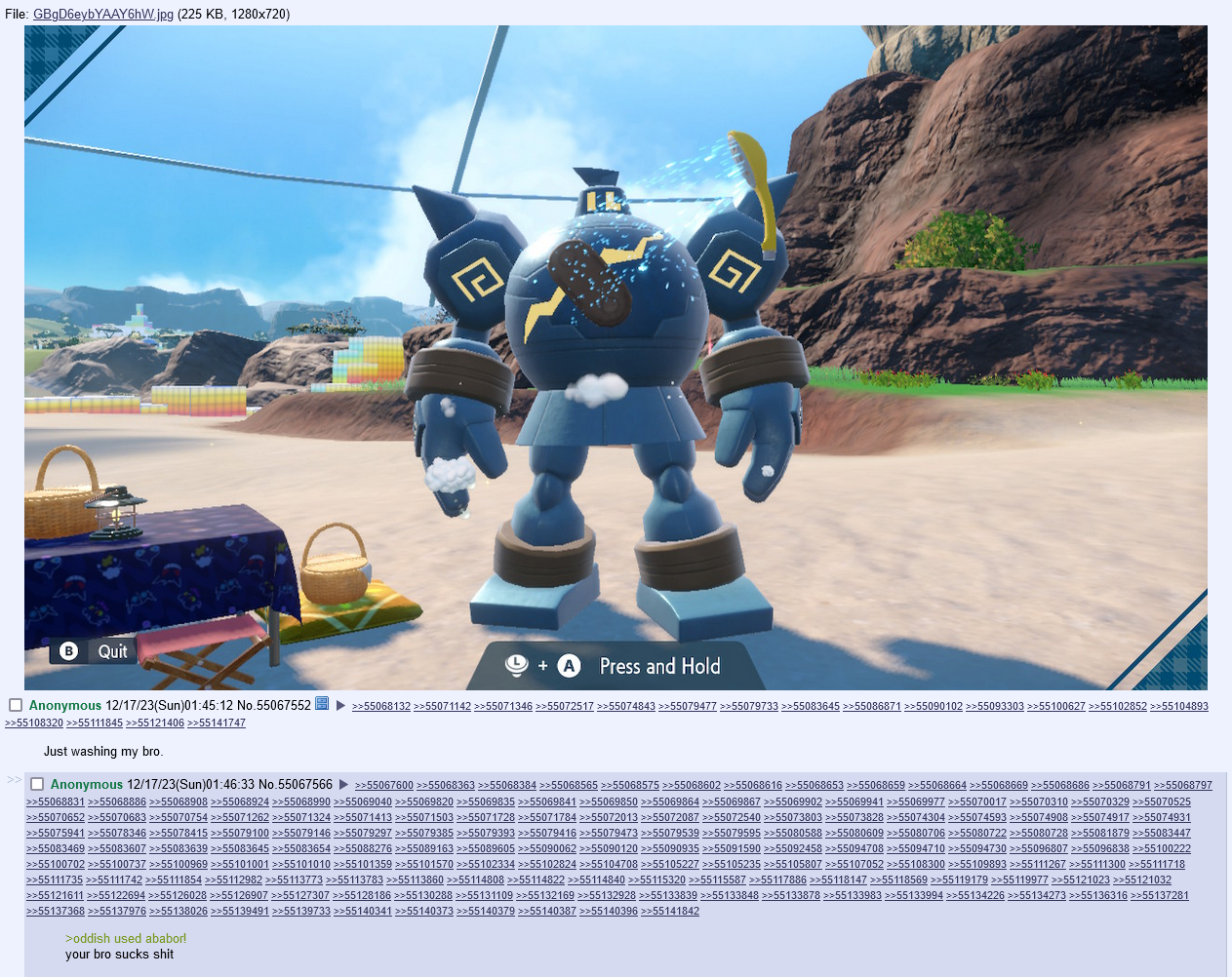Click post number 55067566 to quote it
This screenshot has height=977, width=1232.
coord(305,784)
